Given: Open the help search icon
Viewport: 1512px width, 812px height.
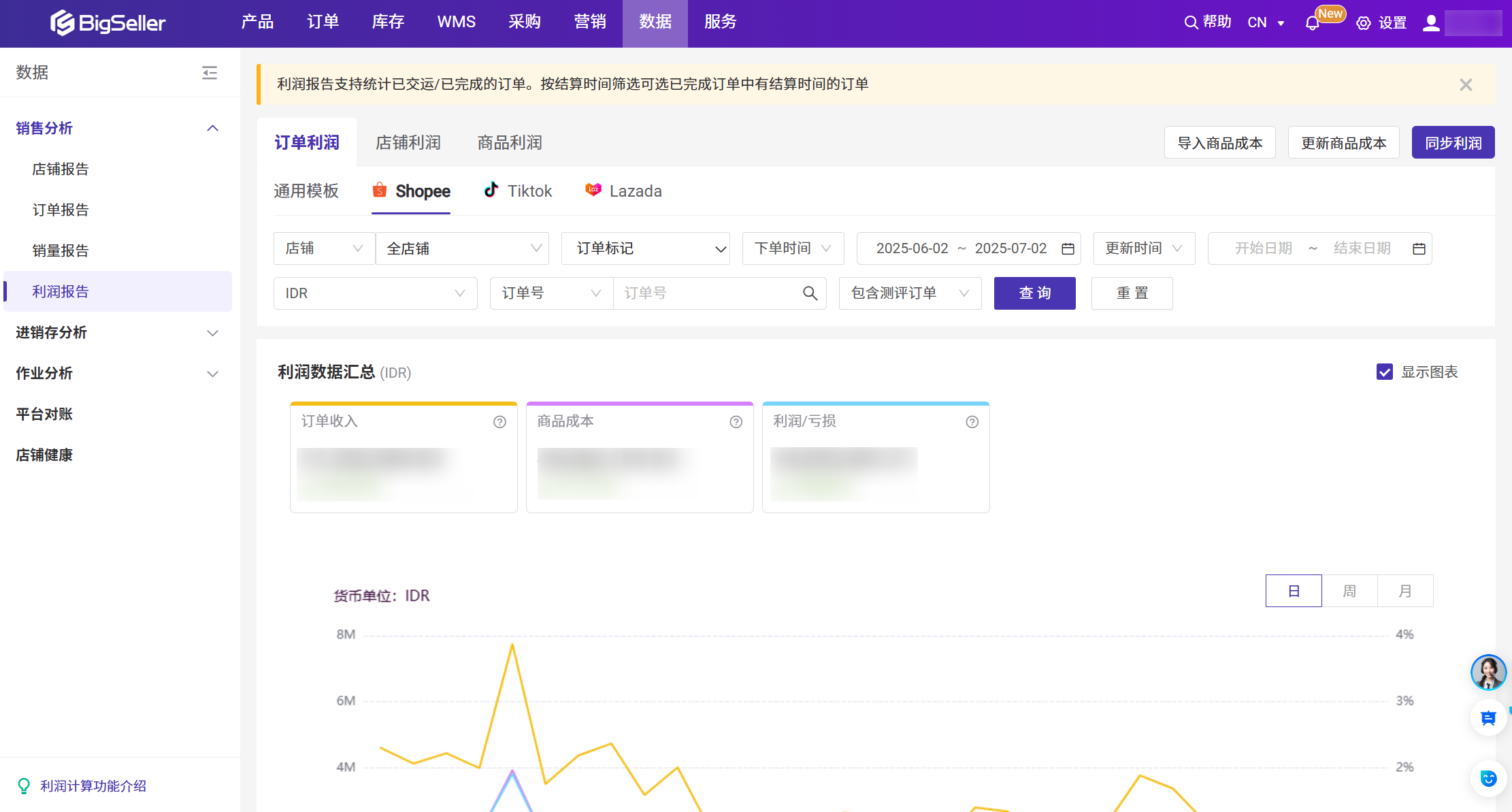Looking at the screenshot, I should click(1190, 22).
